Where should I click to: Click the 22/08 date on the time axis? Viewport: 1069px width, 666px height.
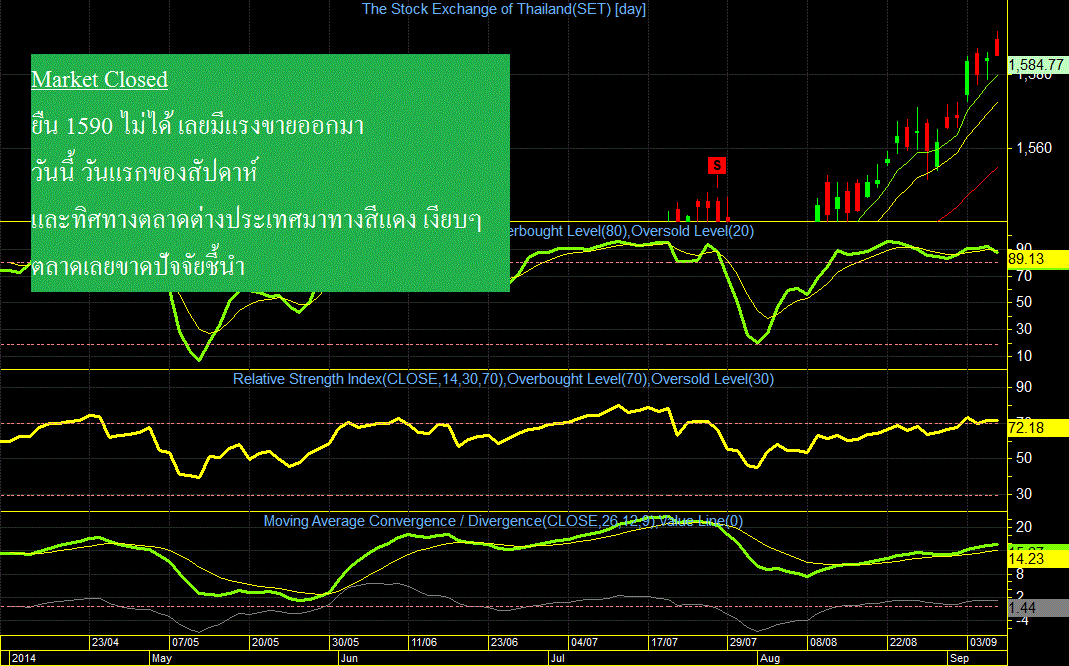coord(903,642)
